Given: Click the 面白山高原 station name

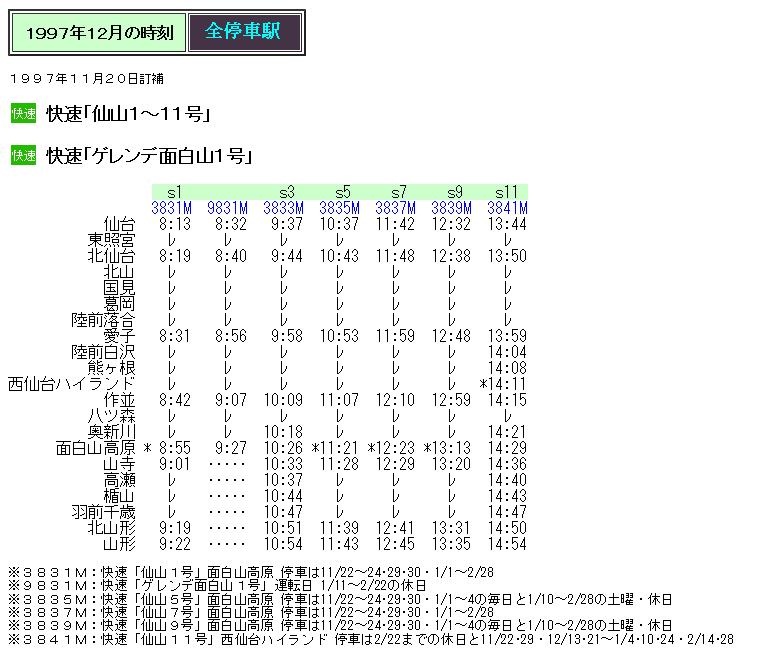Looking at the screenshot, I should pyautogui.click(x=95, y=448).
